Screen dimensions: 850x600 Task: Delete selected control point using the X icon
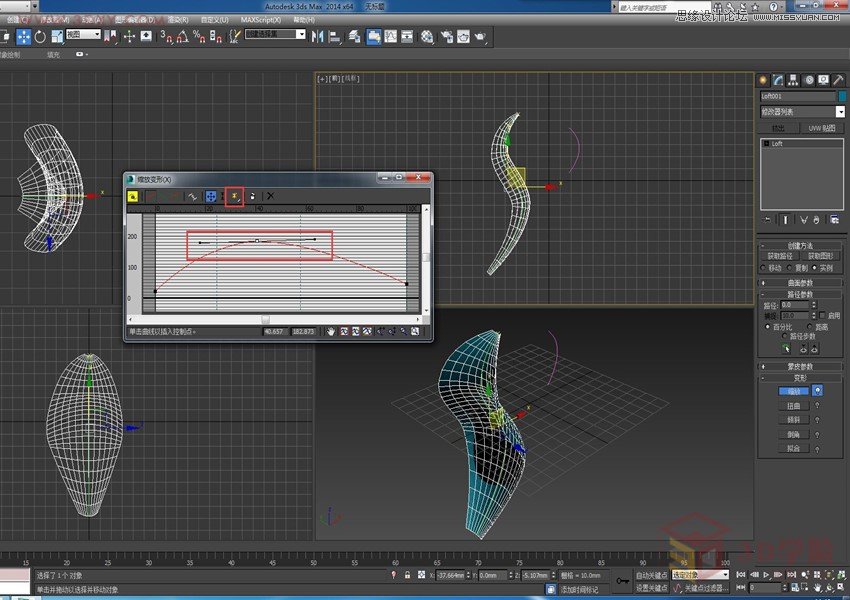click(271, 196)
